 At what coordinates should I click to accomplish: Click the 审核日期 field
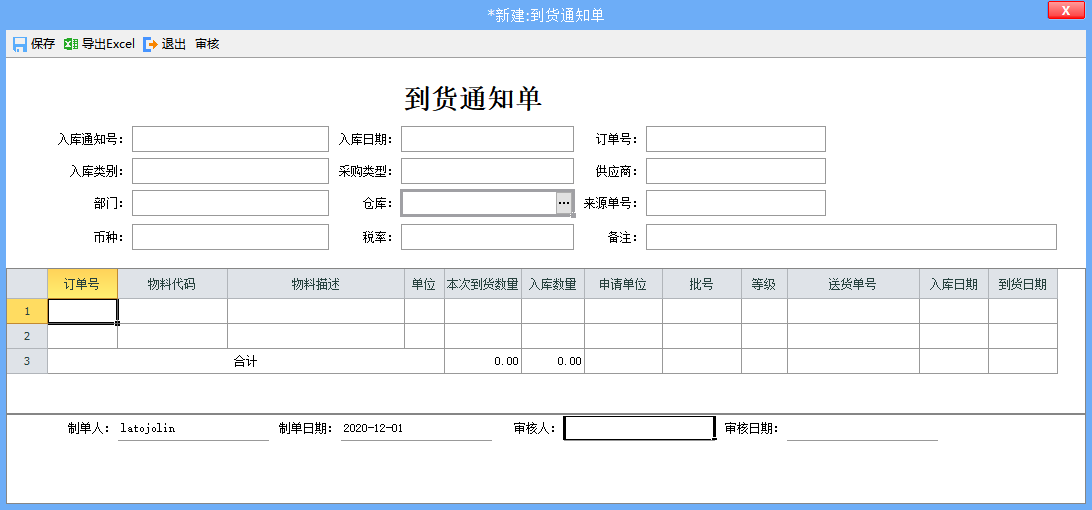862,428
